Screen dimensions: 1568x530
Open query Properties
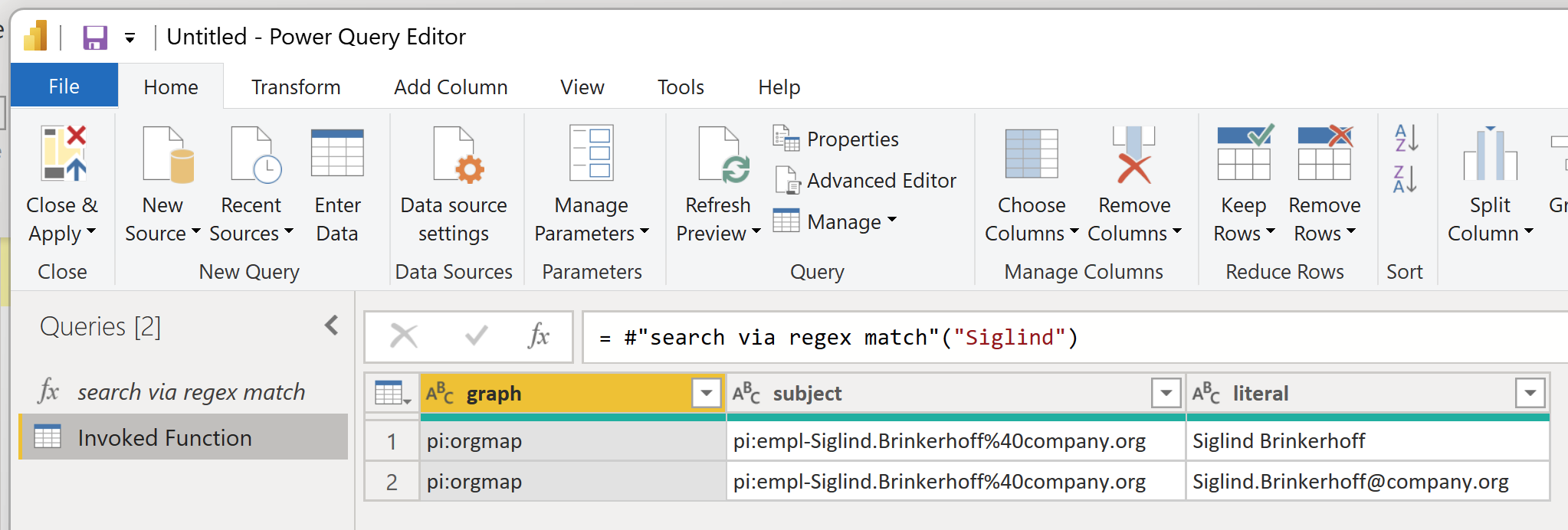835,139
